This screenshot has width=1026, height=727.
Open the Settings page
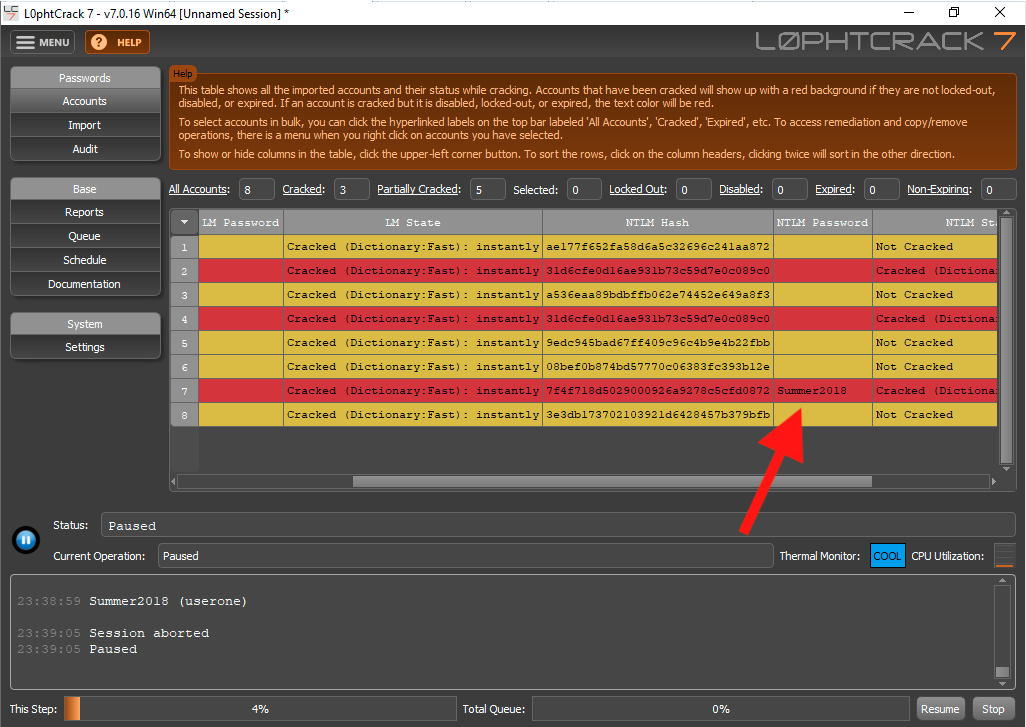85,347
